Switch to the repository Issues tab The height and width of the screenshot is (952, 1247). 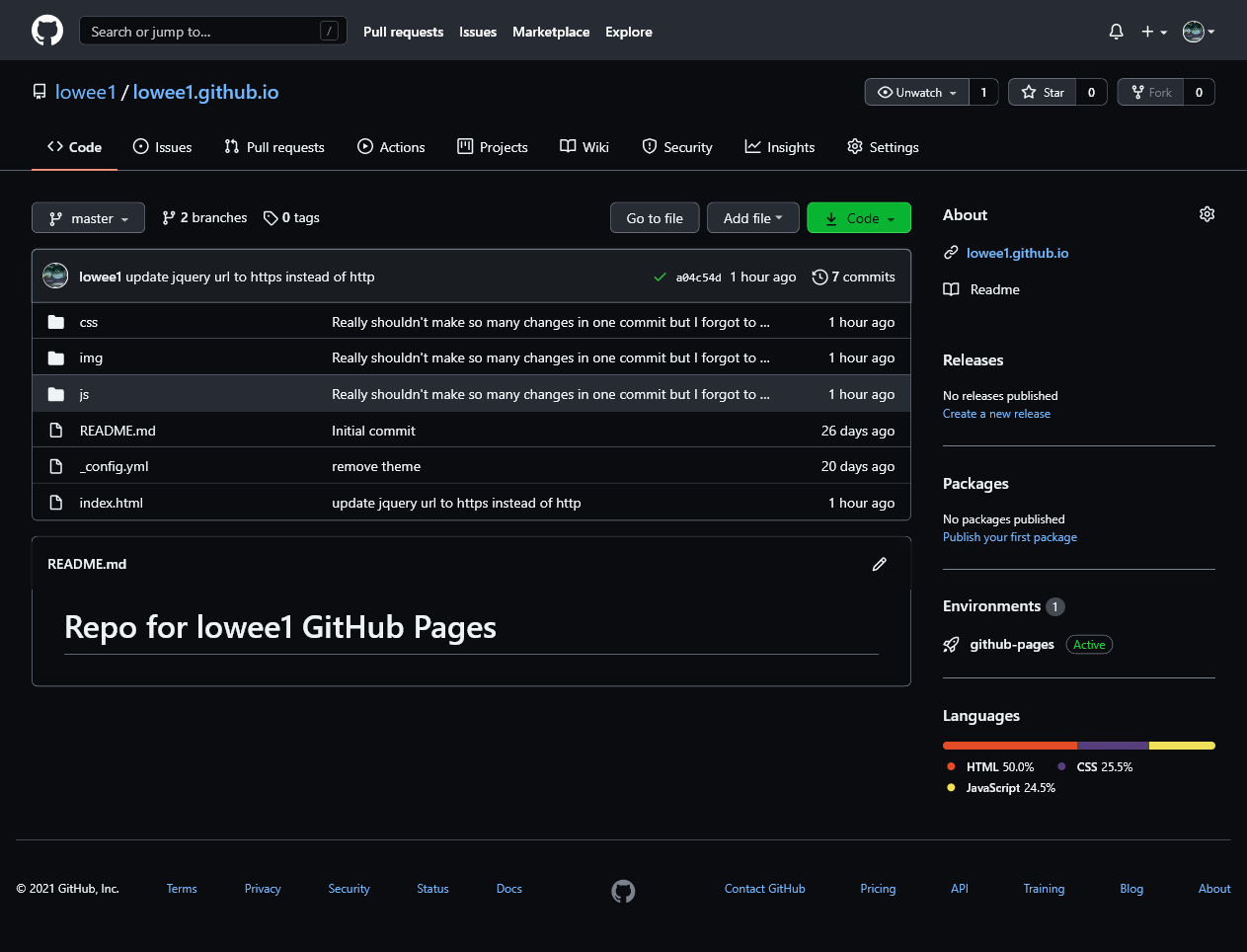(162, 147)
